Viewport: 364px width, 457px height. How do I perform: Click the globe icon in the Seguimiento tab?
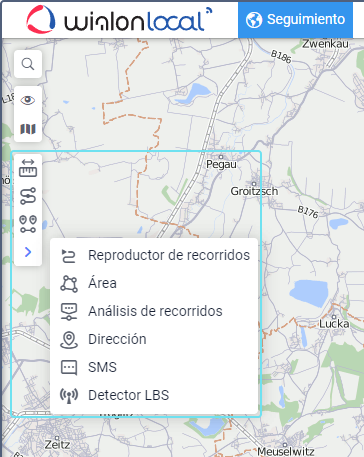point(254,20)
